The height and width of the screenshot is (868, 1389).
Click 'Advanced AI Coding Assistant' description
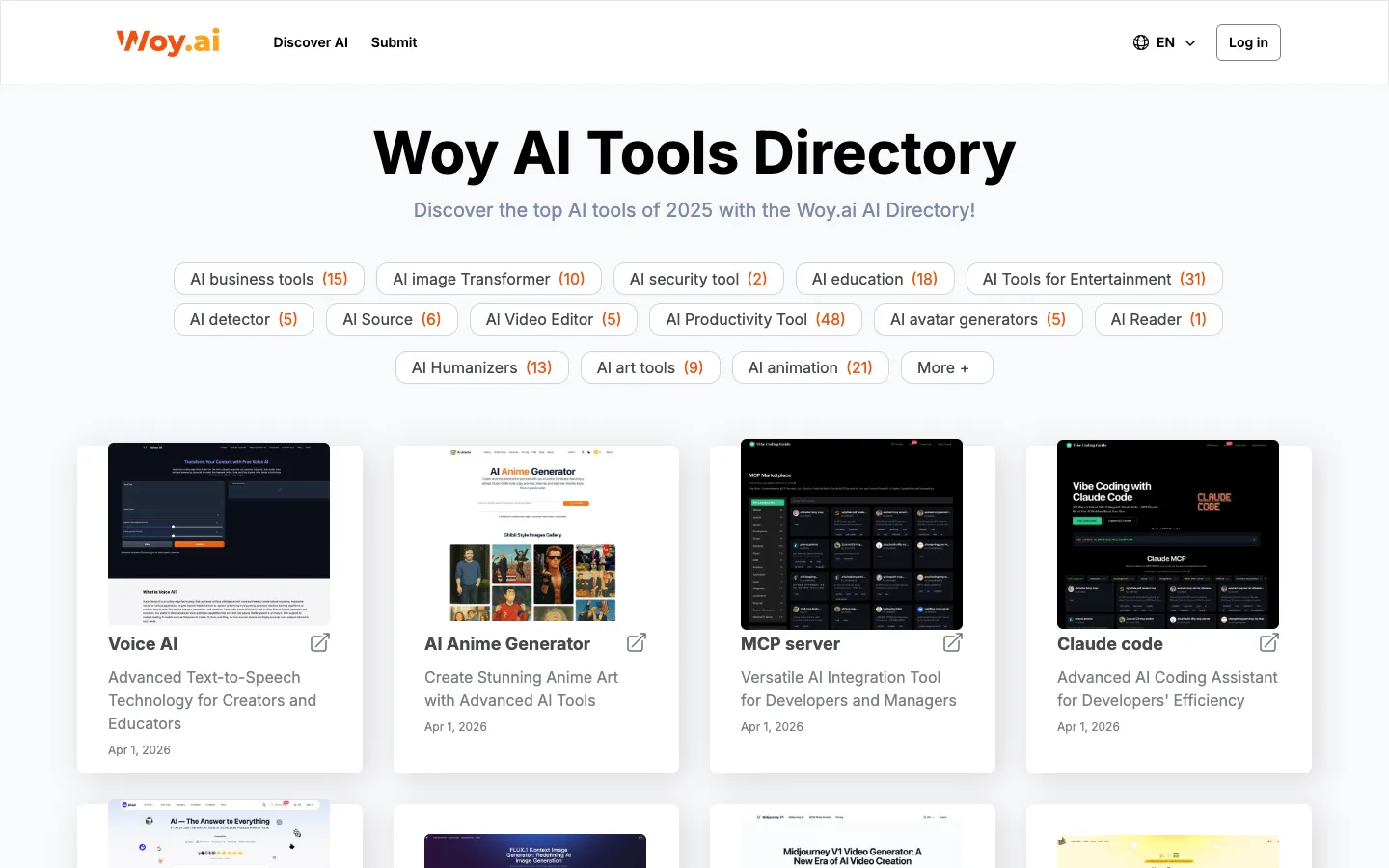click(x=1167, y=689)
